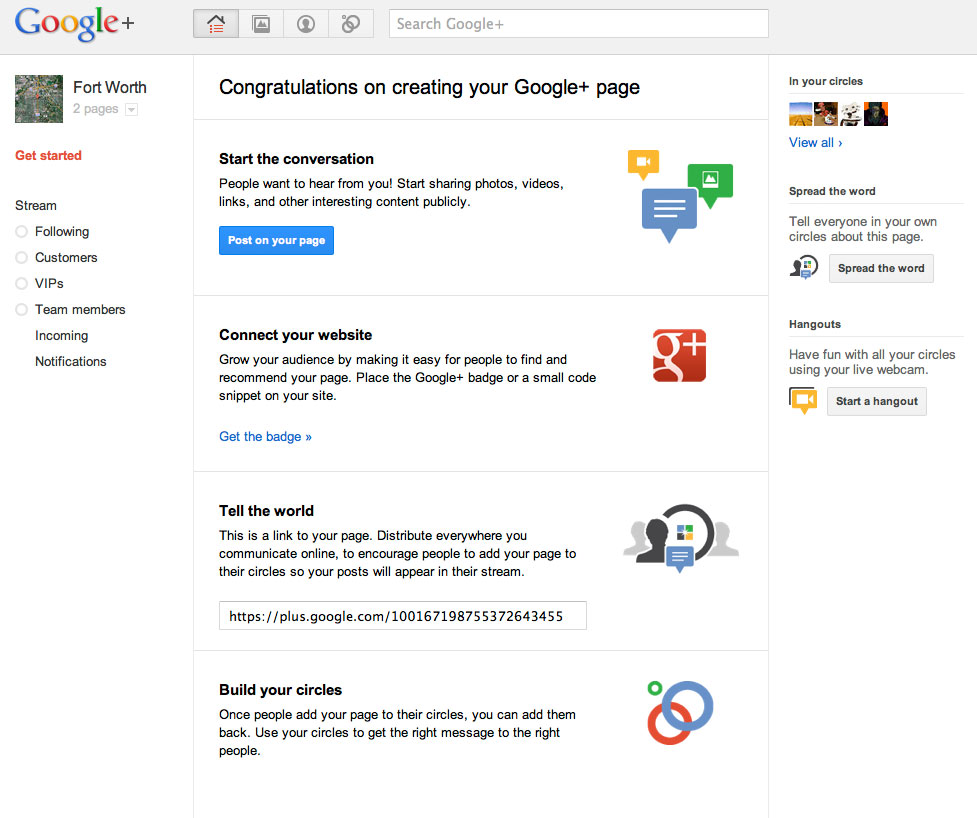This screenshot has height=818, width=977.
Task: Click the Build your circles icon
Action: click(x=680, y=713)
